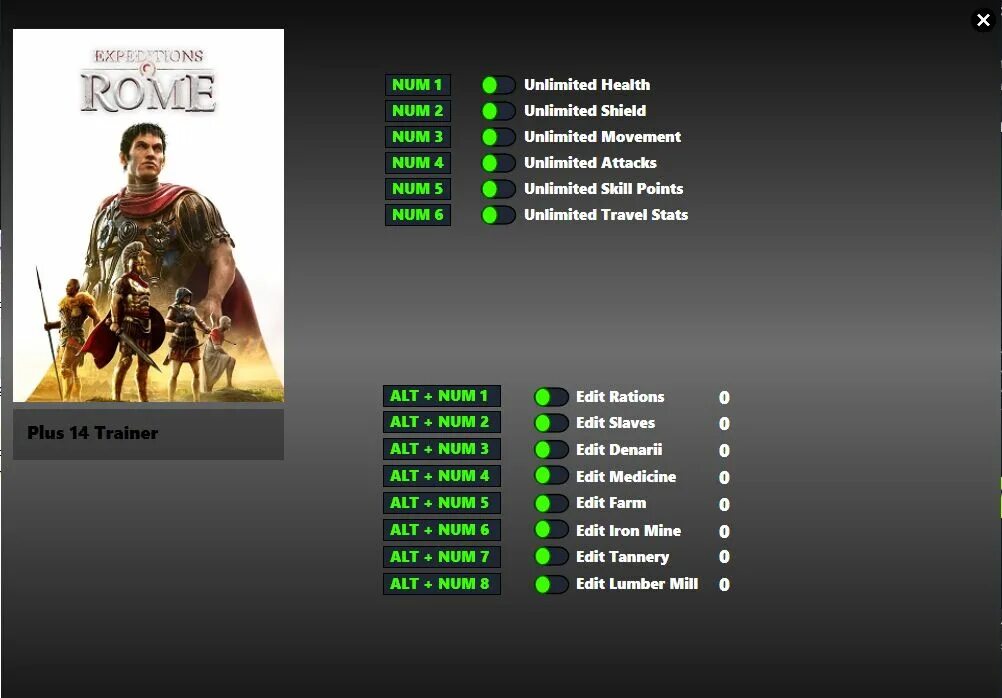Select the Expeditions Rome cover art
The image size is (1002, 698).
[148, 215]
